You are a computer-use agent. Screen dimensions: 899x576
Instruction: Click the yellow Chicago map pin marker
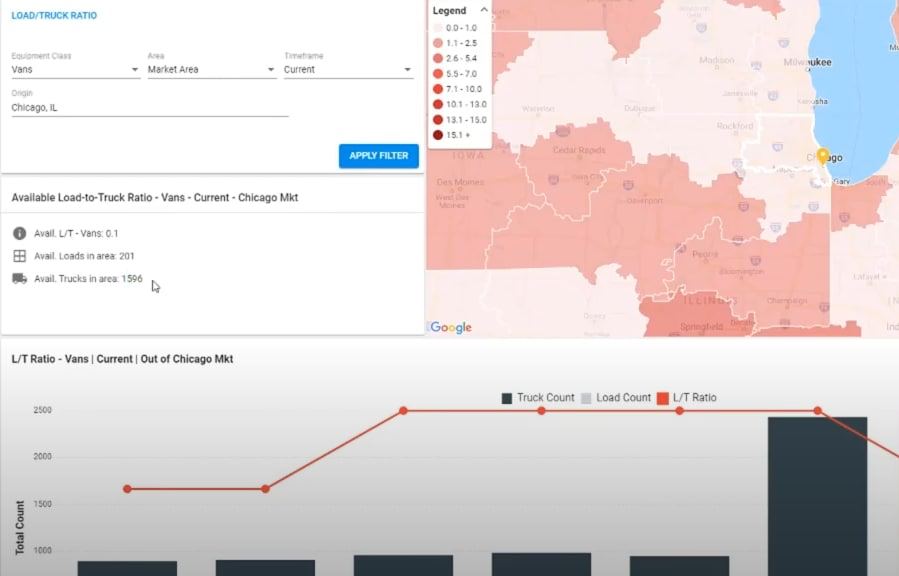[x=823, y=156]
